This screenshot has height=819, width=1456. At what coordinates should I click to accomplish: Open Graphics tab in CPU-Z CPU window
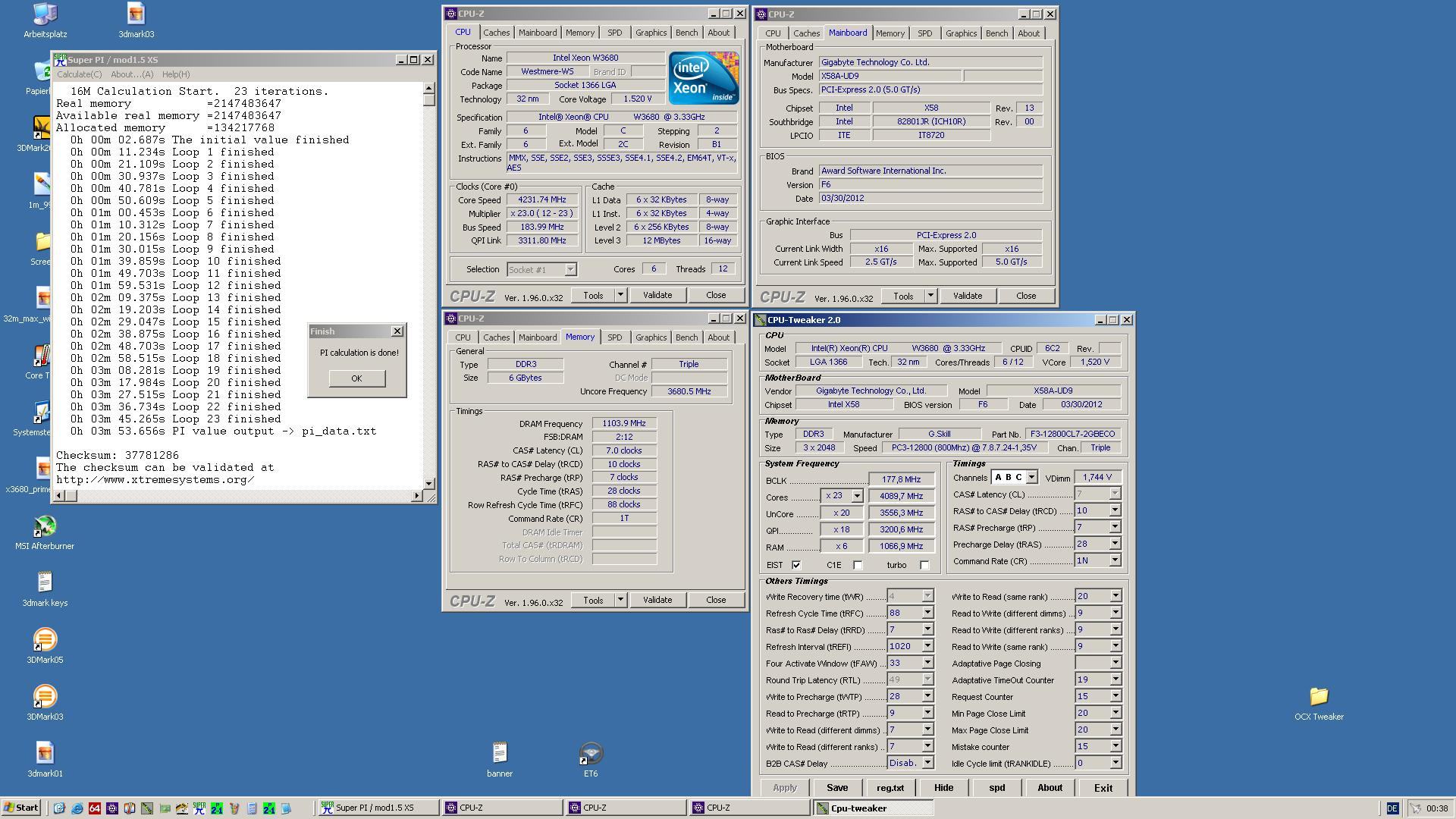651,33
